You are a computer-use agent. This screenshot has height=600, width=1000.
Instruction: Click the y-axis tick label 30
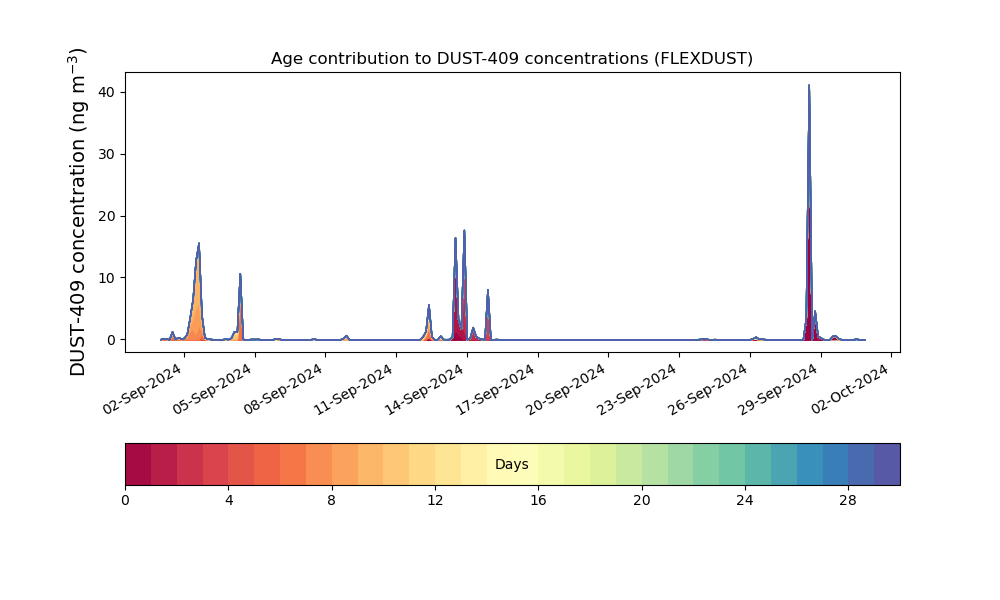[x=107, y=154]
